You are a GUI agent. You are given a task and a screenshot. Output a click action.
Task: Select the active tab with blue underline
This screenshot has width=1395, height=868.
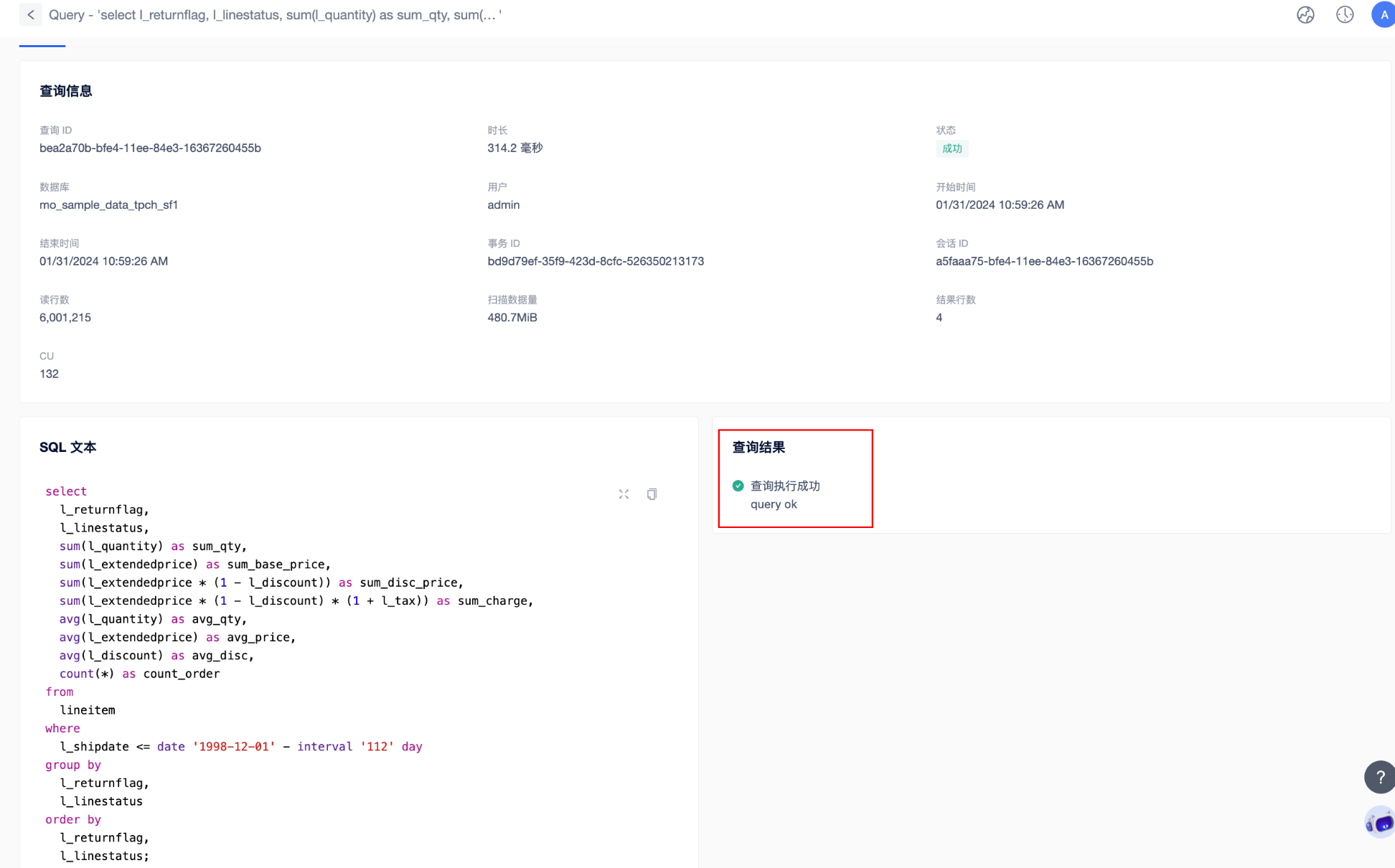click(42, 43)
